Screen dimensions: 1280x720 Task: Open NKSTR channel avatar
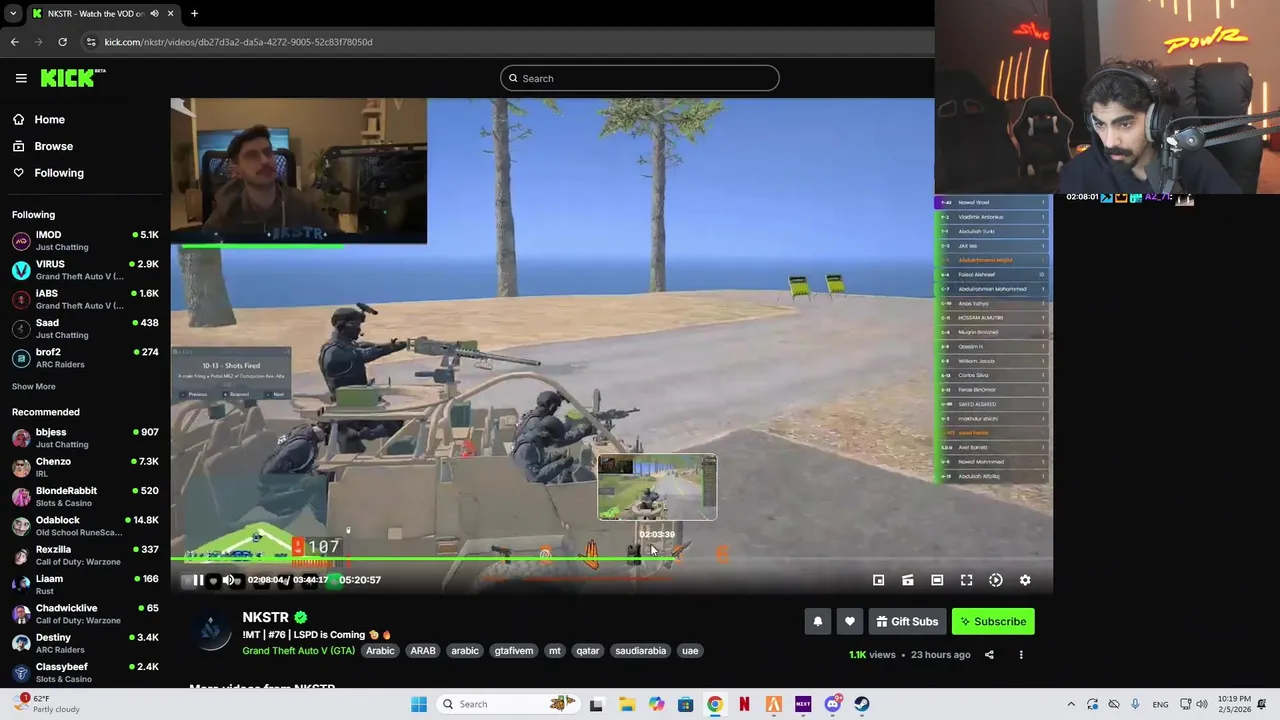(211, 630)
